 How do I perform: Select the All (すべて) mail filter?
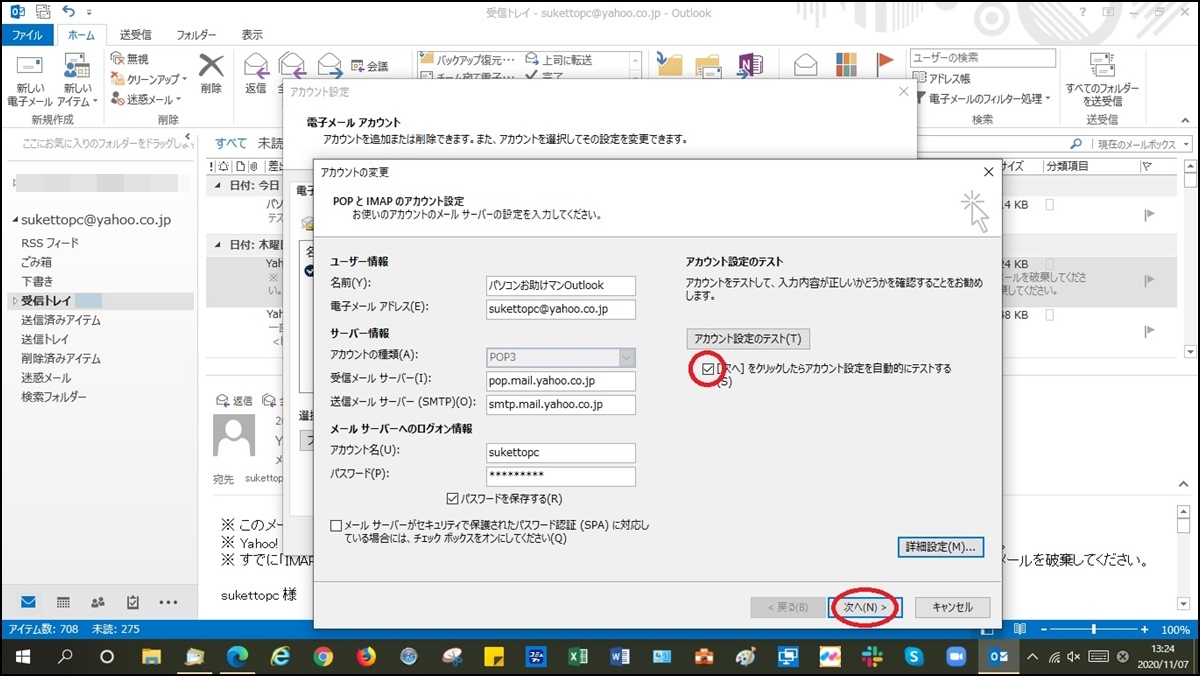(231, 143)
